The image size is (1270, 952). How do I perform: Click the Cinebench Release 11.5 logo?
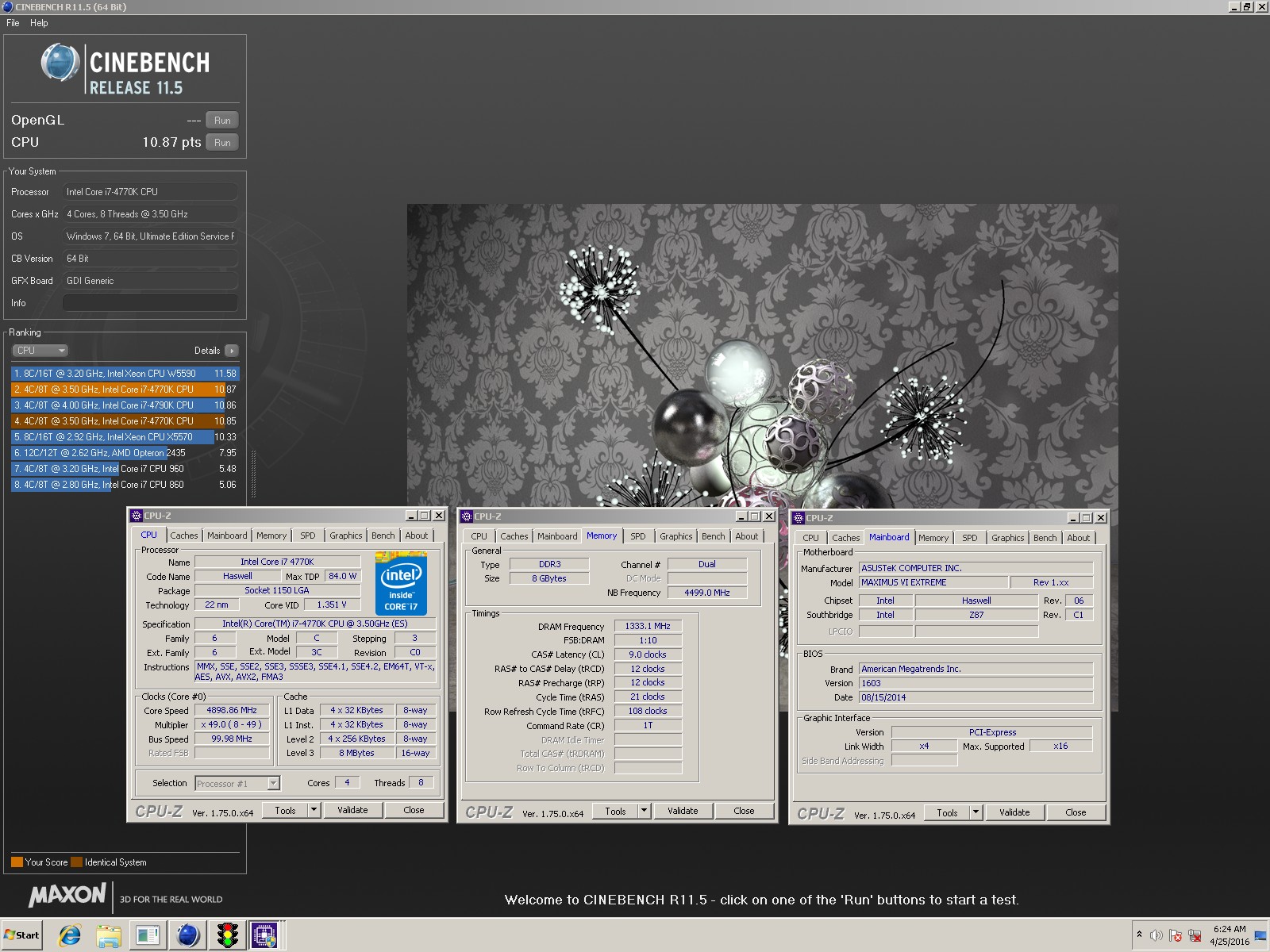[125, 70]
